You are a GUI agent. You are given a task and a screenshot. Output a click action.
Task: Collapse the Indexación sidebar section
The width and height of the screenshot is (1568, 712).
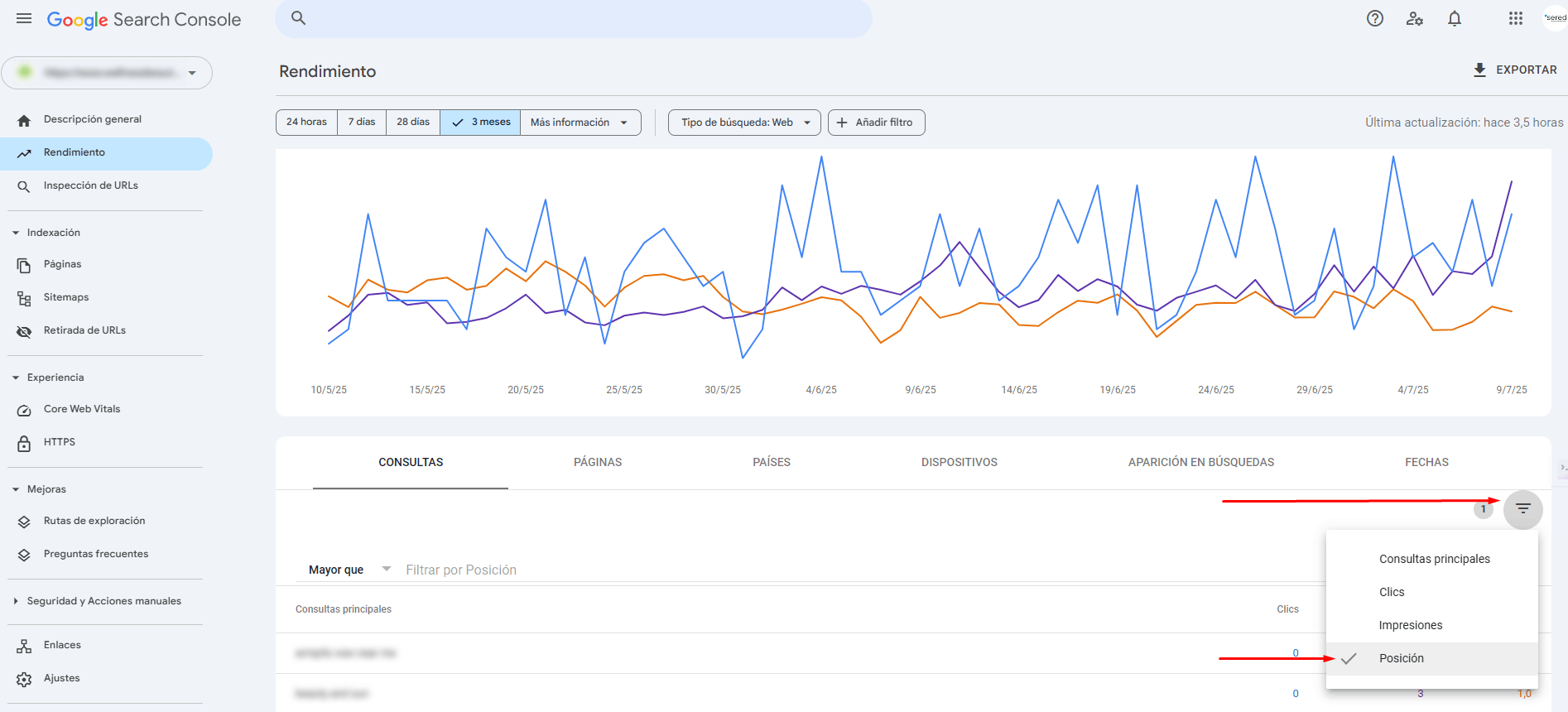click(16, 233)
